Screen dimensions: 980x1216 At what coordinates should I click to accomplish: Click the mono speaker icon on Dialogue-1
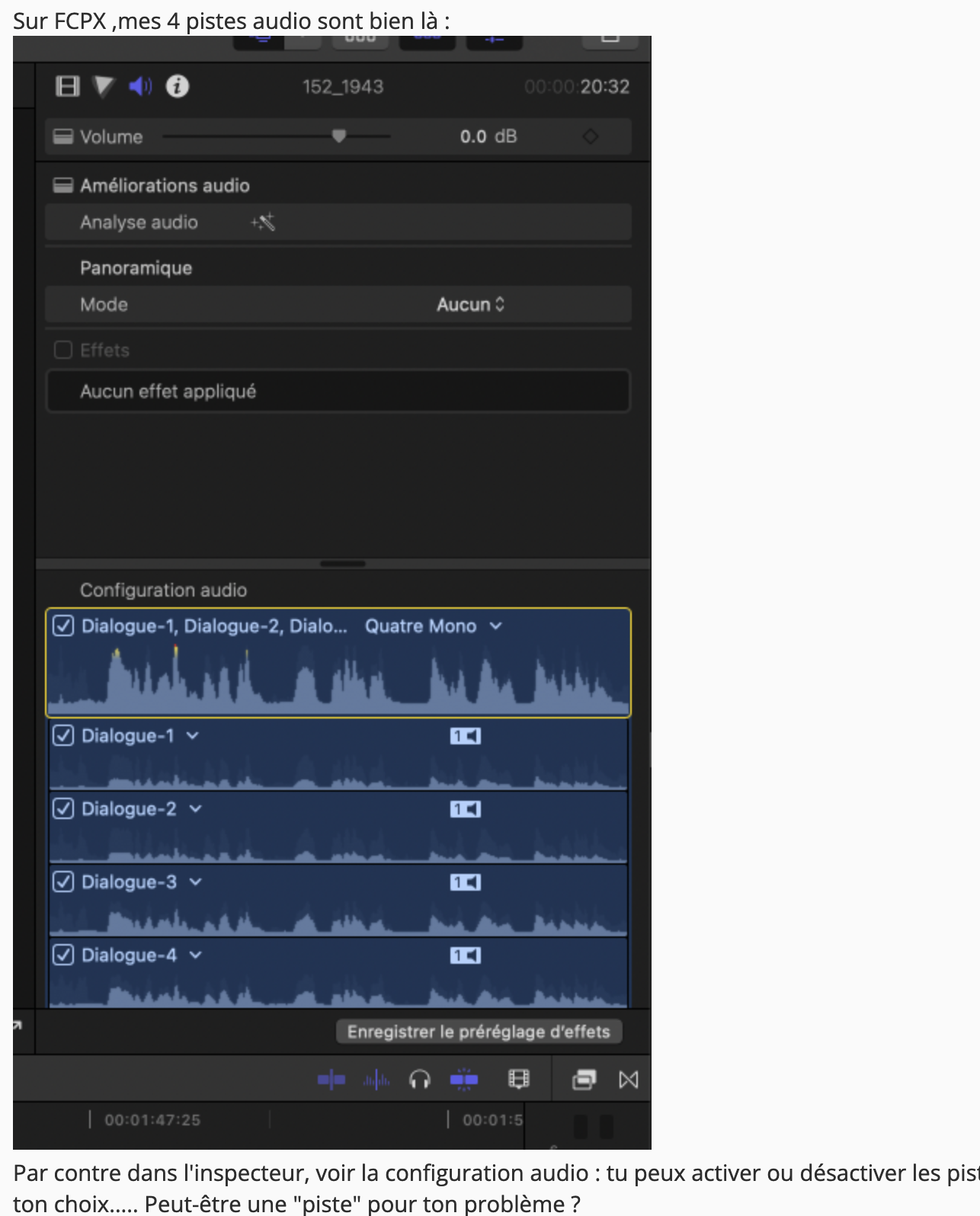tap(465, 736)
